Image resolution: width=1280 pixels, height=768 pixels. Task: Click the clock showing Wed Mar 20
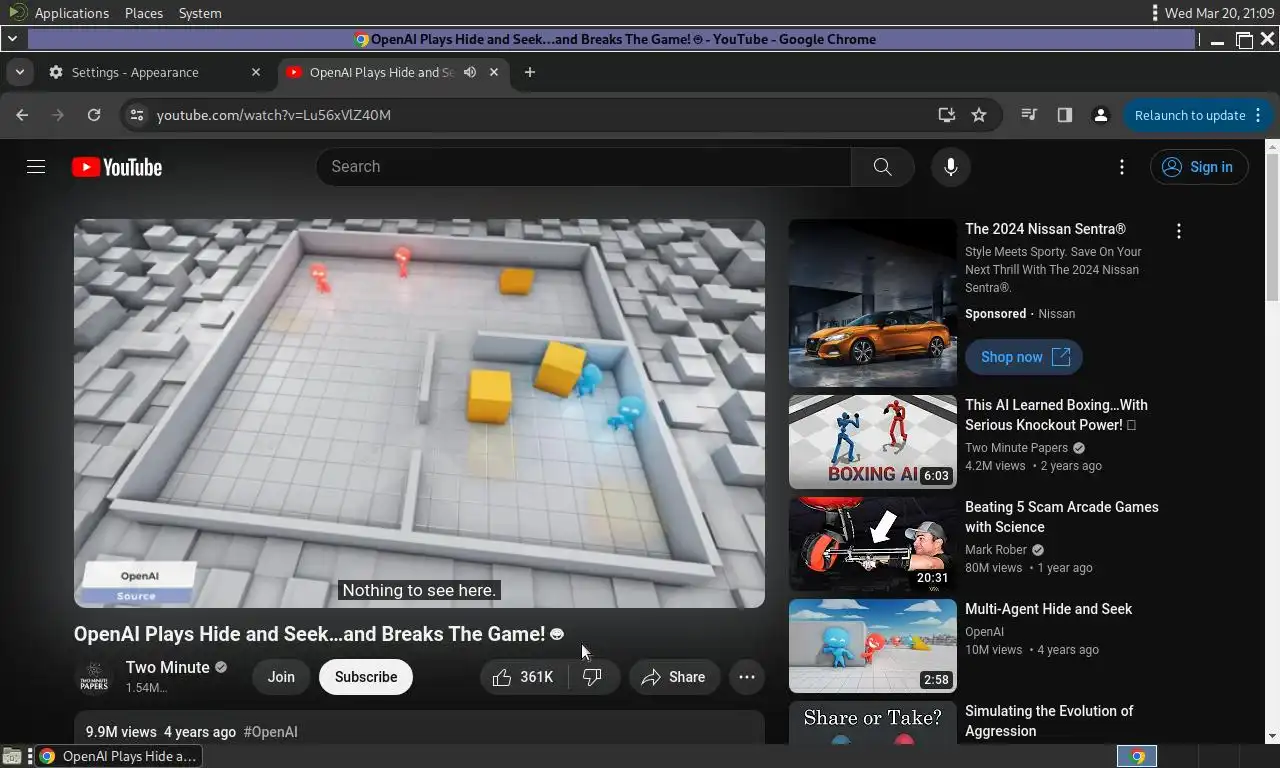(x=1219, y=13)
